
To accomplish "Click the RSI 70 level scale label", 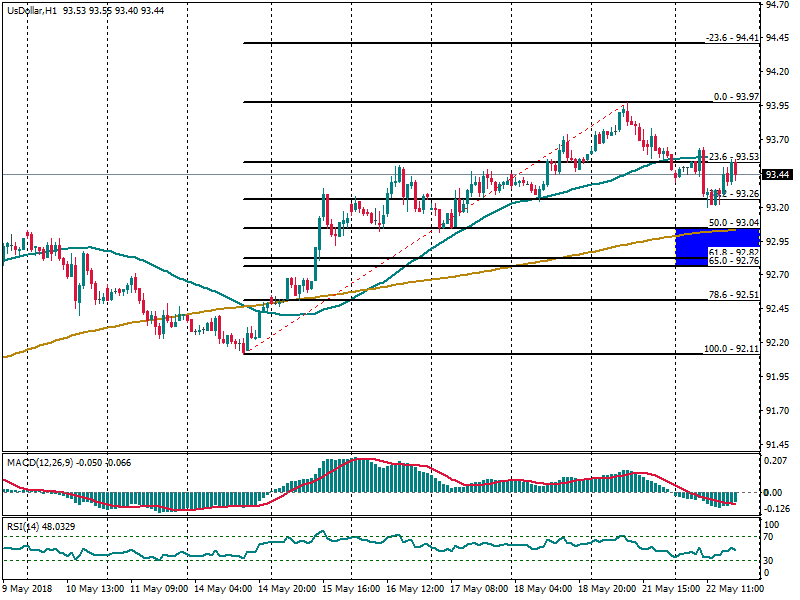I will tap(770, 537).
